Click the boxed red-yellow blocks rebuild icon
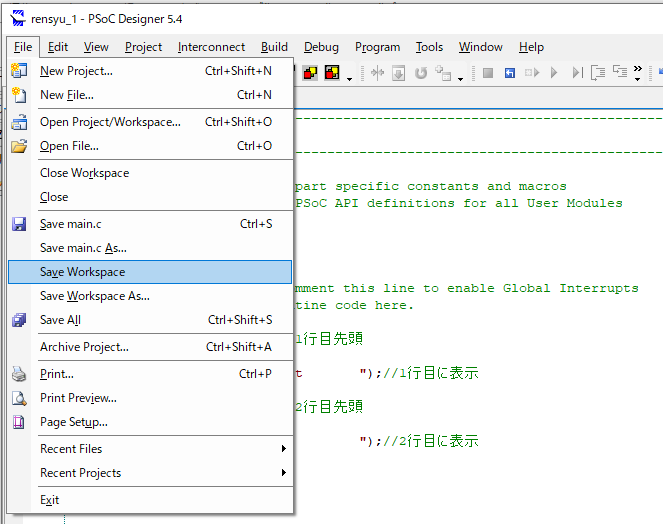The width and height of the screenshot is (663, 524). [332, 73]
